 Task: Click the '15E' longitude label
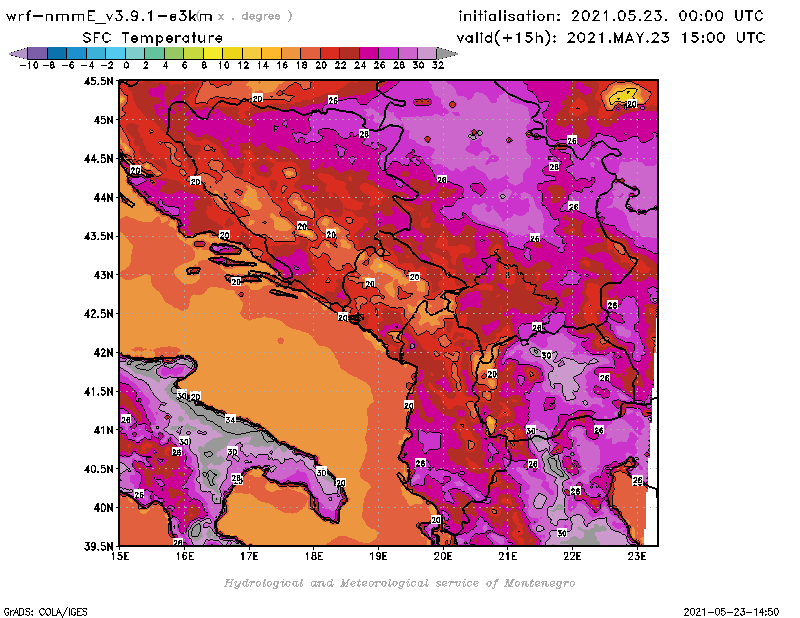point(120,556)
